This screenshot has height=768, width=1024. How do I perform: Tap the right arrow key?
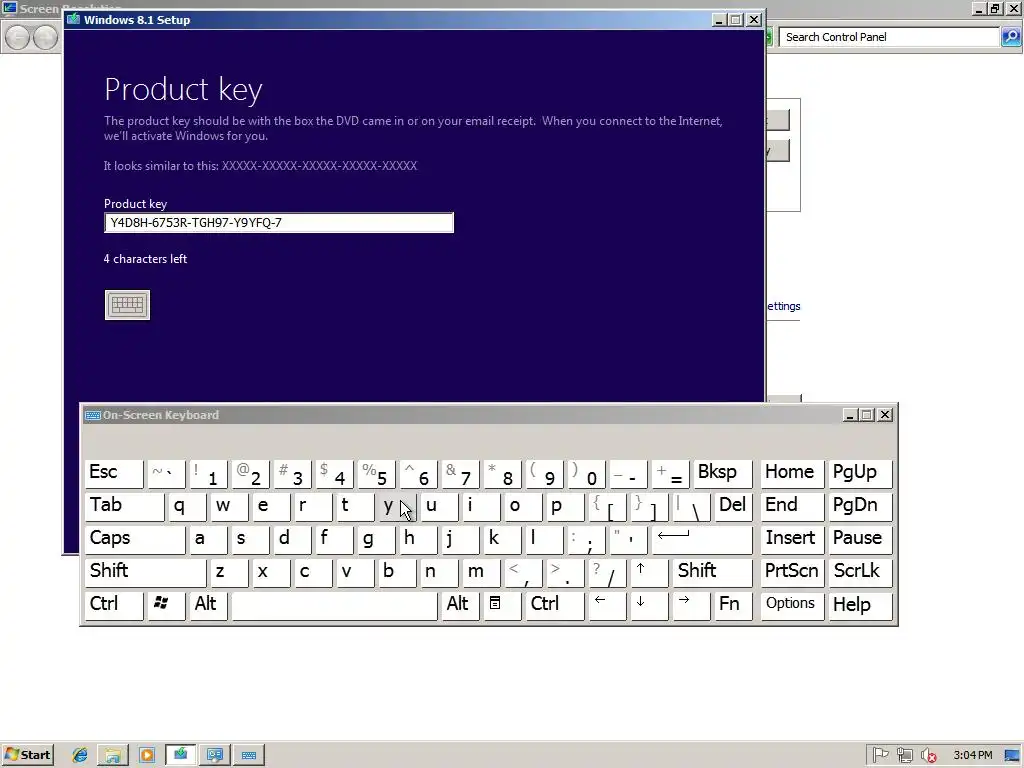tap(690, 604)
